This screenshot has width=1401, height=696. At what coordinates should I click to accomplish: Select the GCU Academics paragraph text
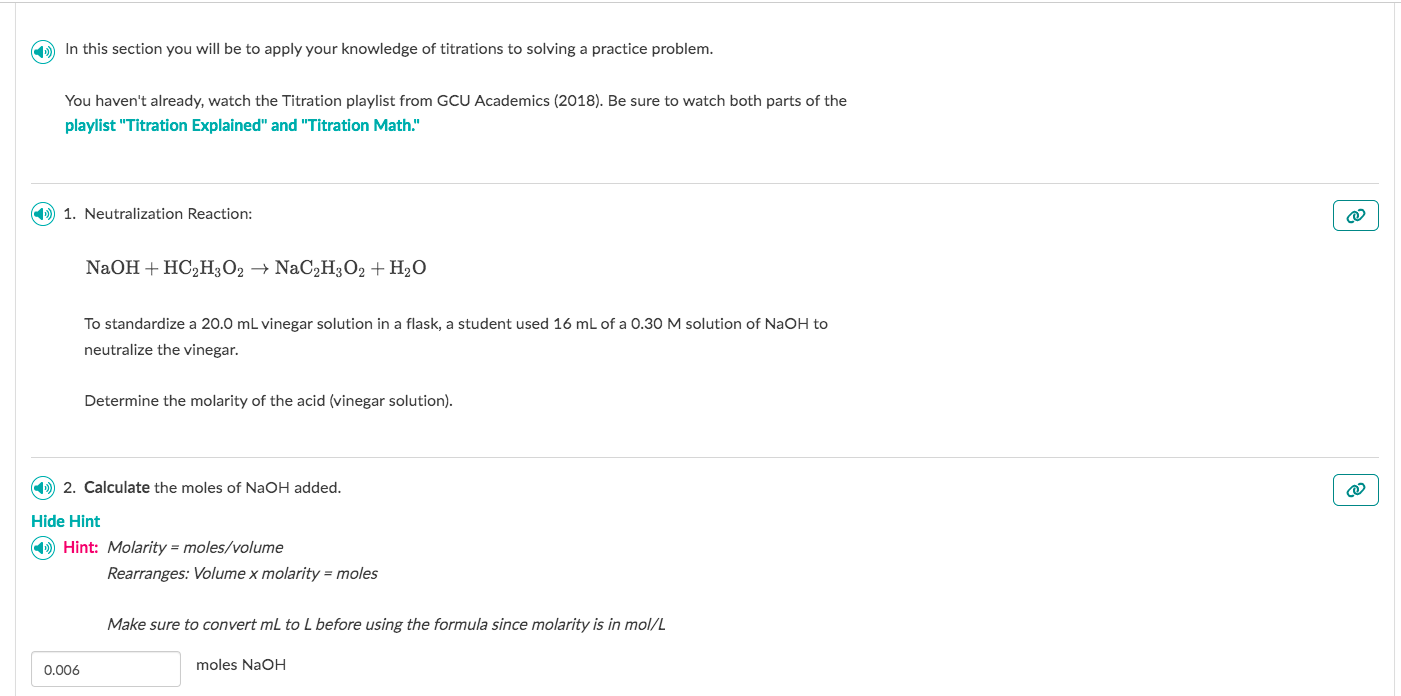click(x=455, y=100)
